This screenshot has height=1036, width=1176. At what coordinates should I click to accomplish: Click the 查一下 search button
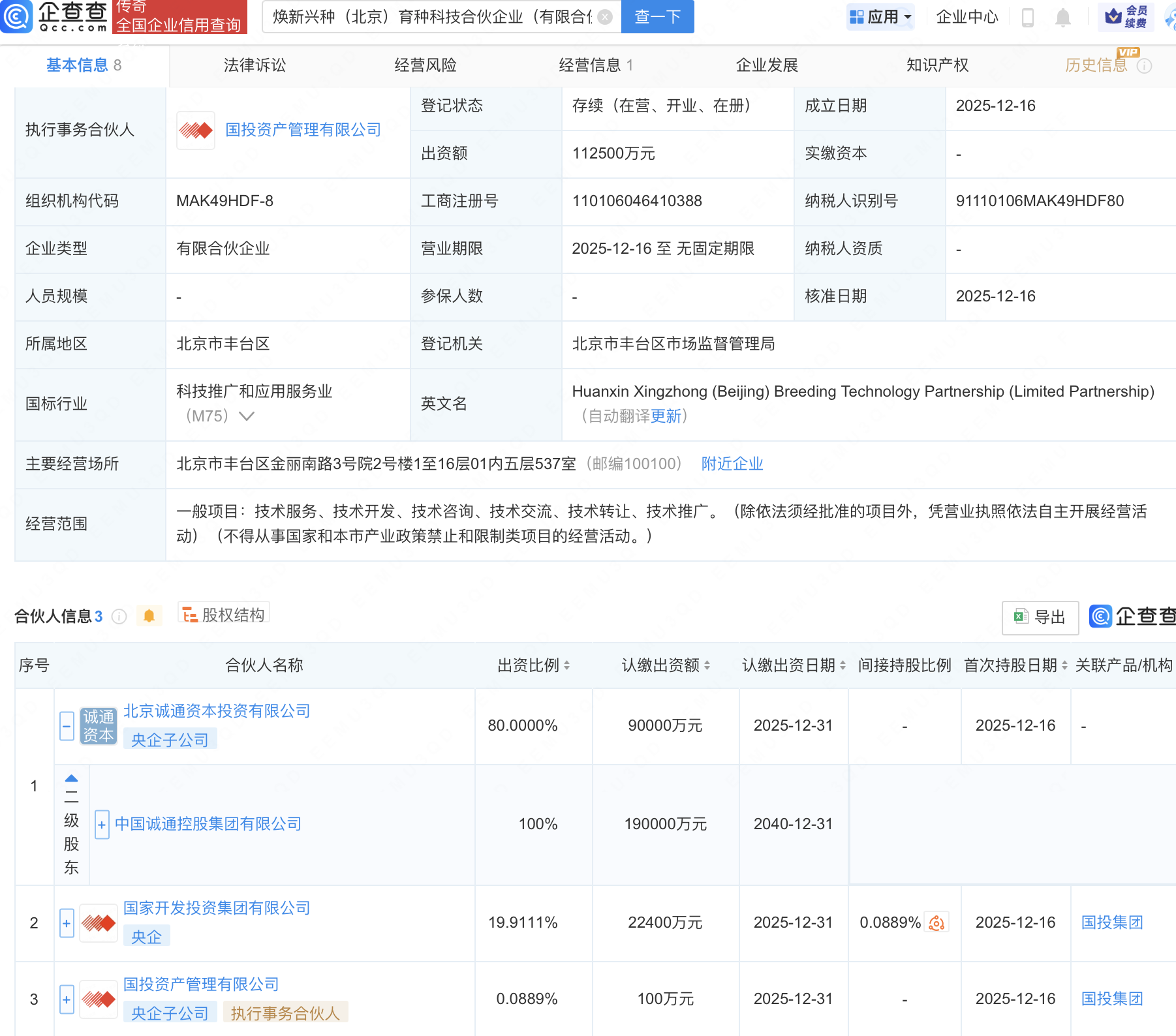tap(657, 17)
